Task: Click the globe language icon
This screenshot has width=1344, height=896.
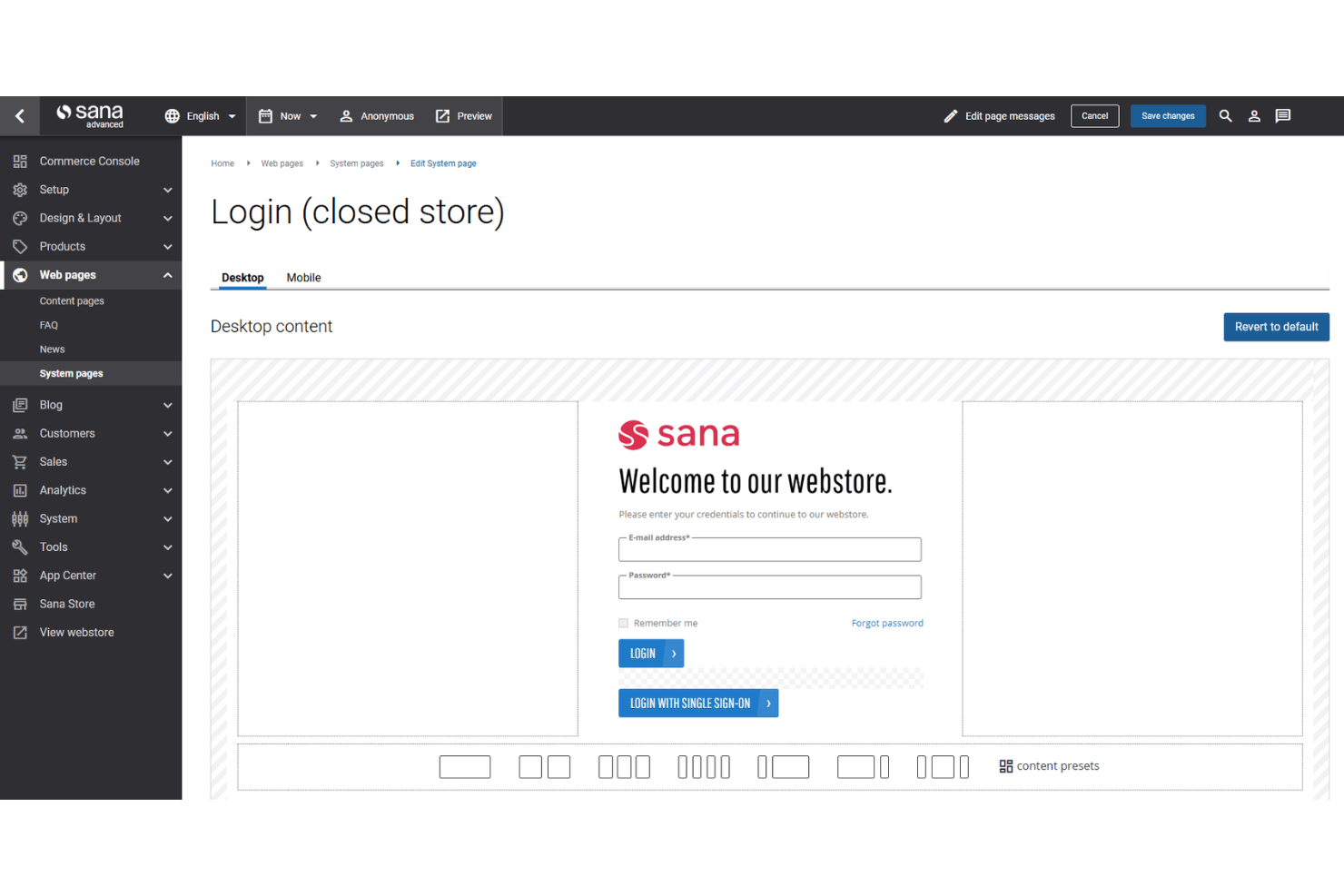Action: tap(172, 116)
